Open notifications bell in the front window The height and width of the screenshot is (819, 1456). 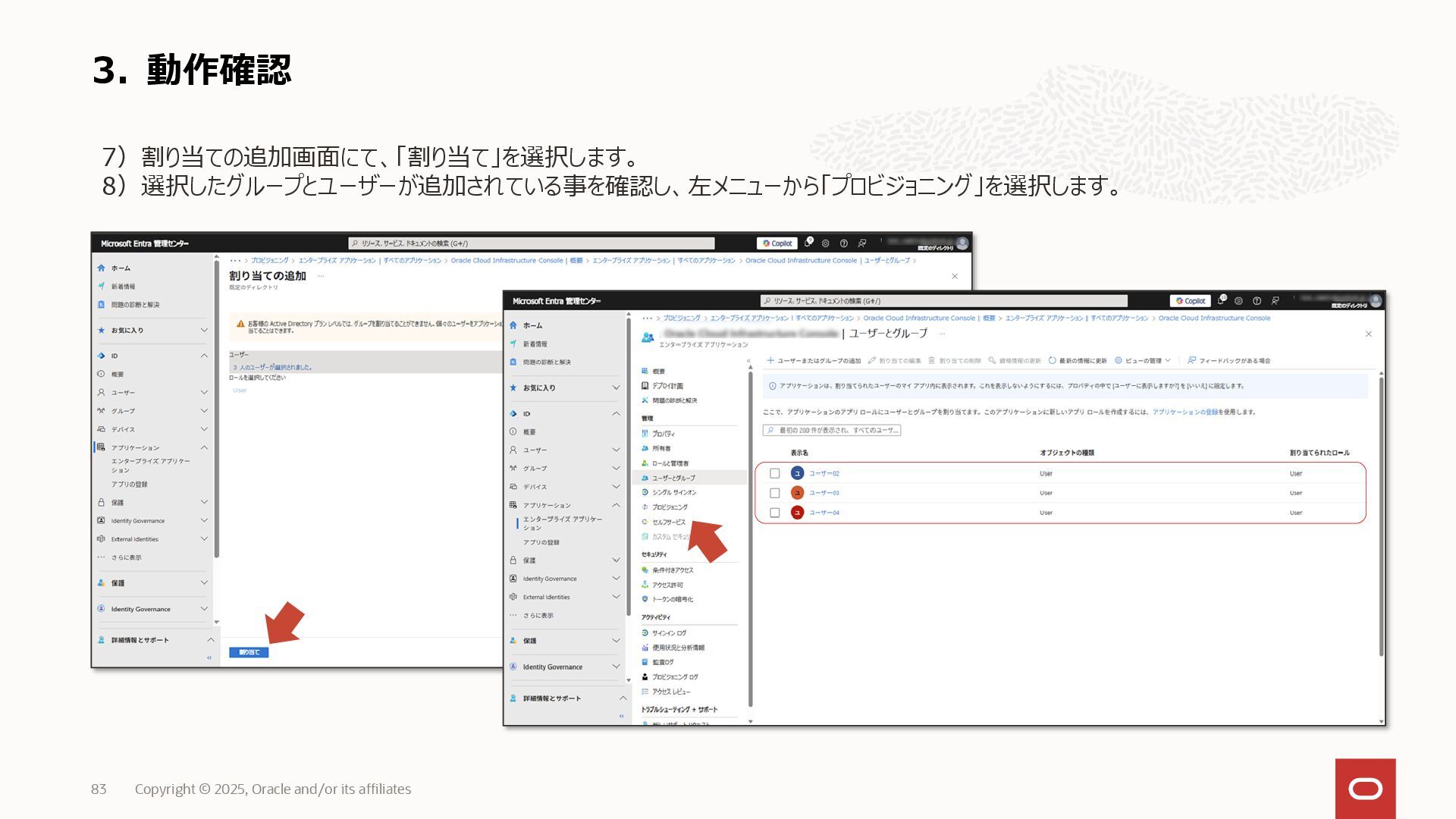coord(1221,301)
